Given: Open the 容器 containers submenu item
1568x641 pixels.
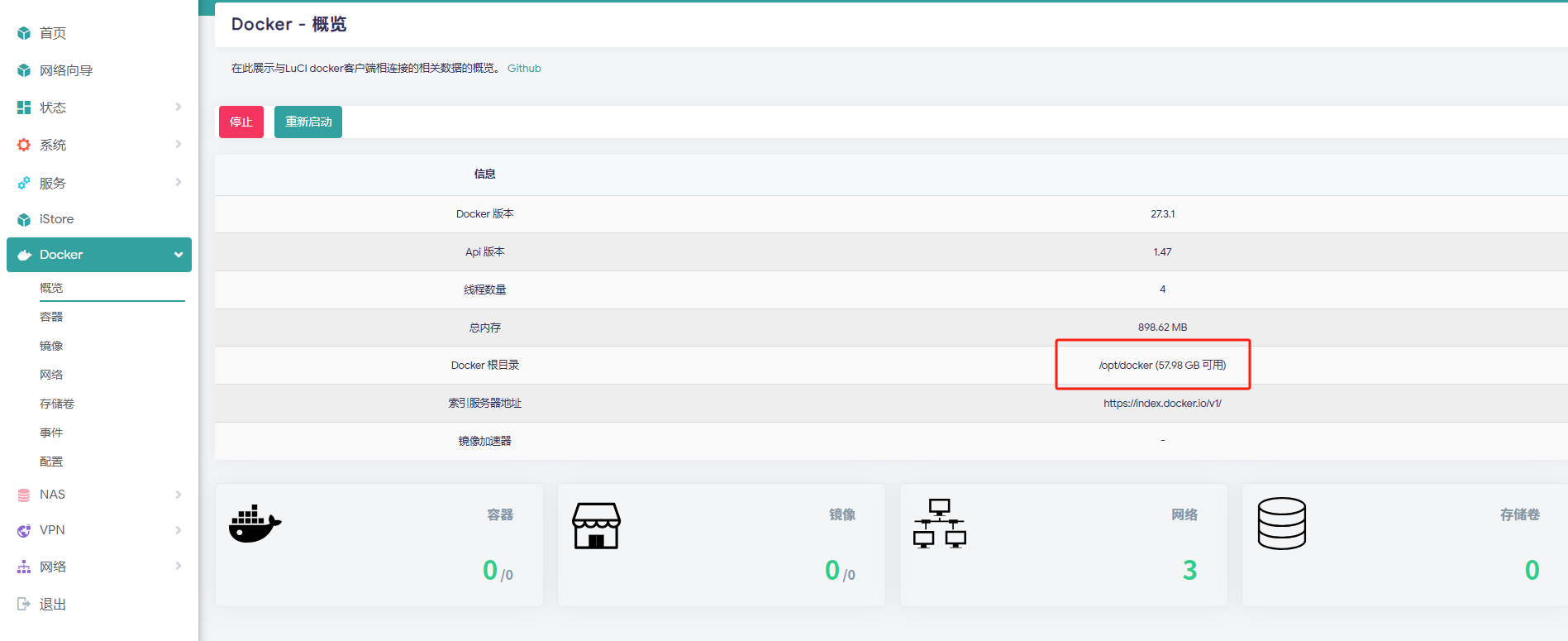Looking at the screenshot, I should pos(51,317).
